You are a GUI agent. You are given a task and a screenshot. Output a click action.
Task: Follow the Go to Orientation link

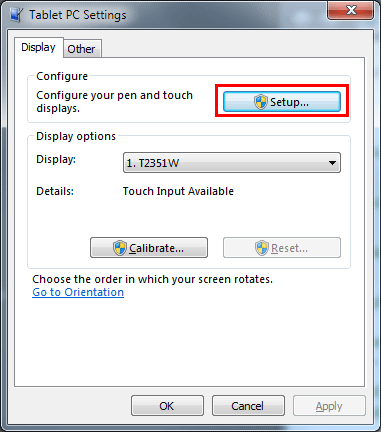(x=78, y=292)
